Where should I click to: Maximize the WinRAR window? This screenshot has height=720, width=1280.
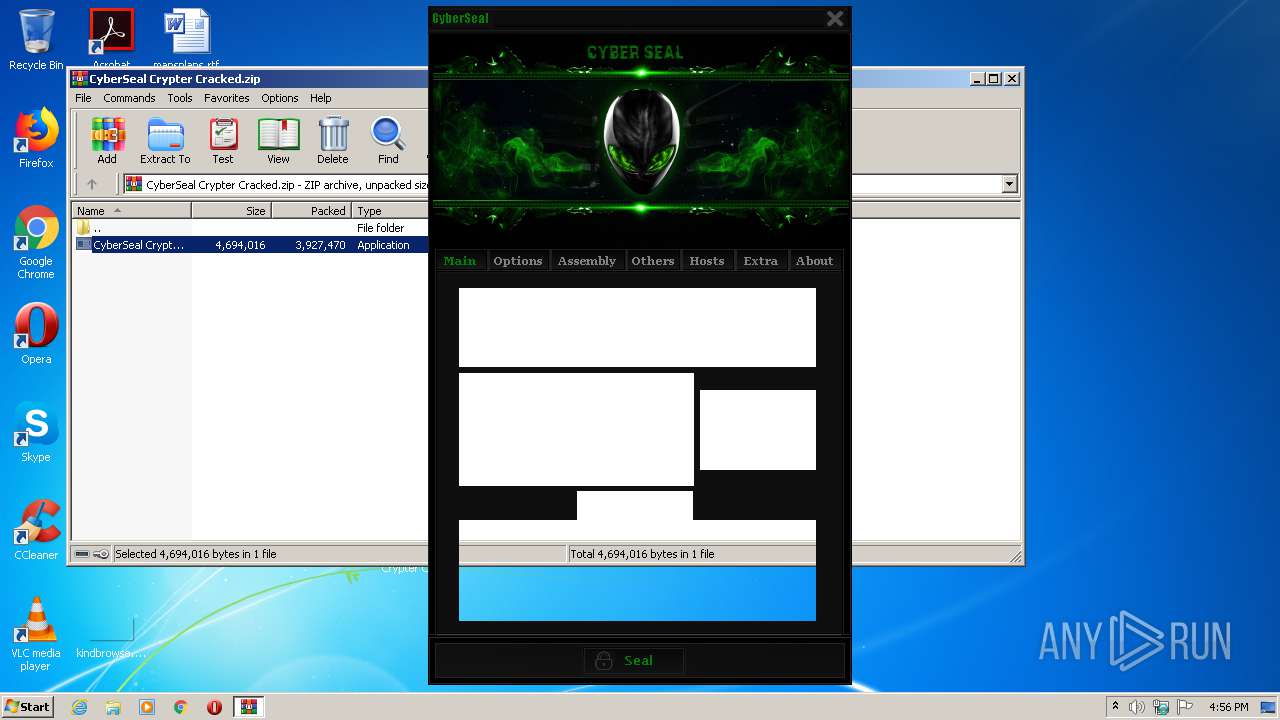993,78
